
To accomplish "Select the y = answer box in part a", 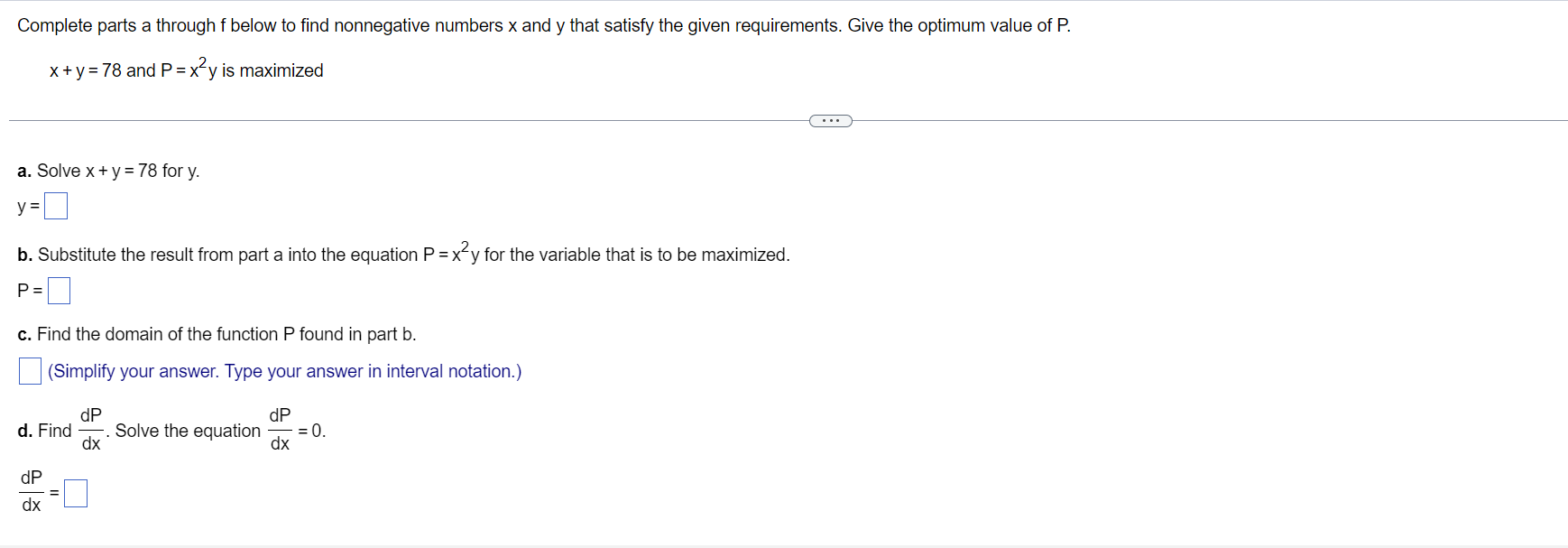I will pyautogui.click(x=55, y=206).
